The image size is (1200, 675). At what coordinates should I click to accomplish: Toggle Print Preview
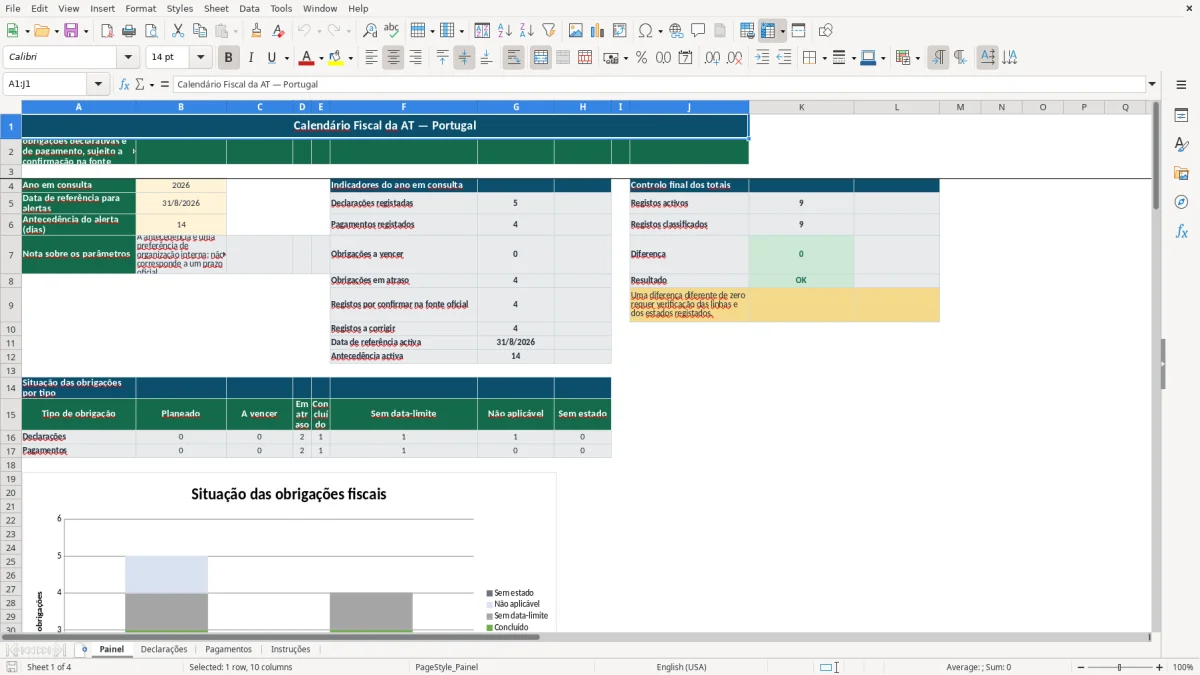point(151,31)
